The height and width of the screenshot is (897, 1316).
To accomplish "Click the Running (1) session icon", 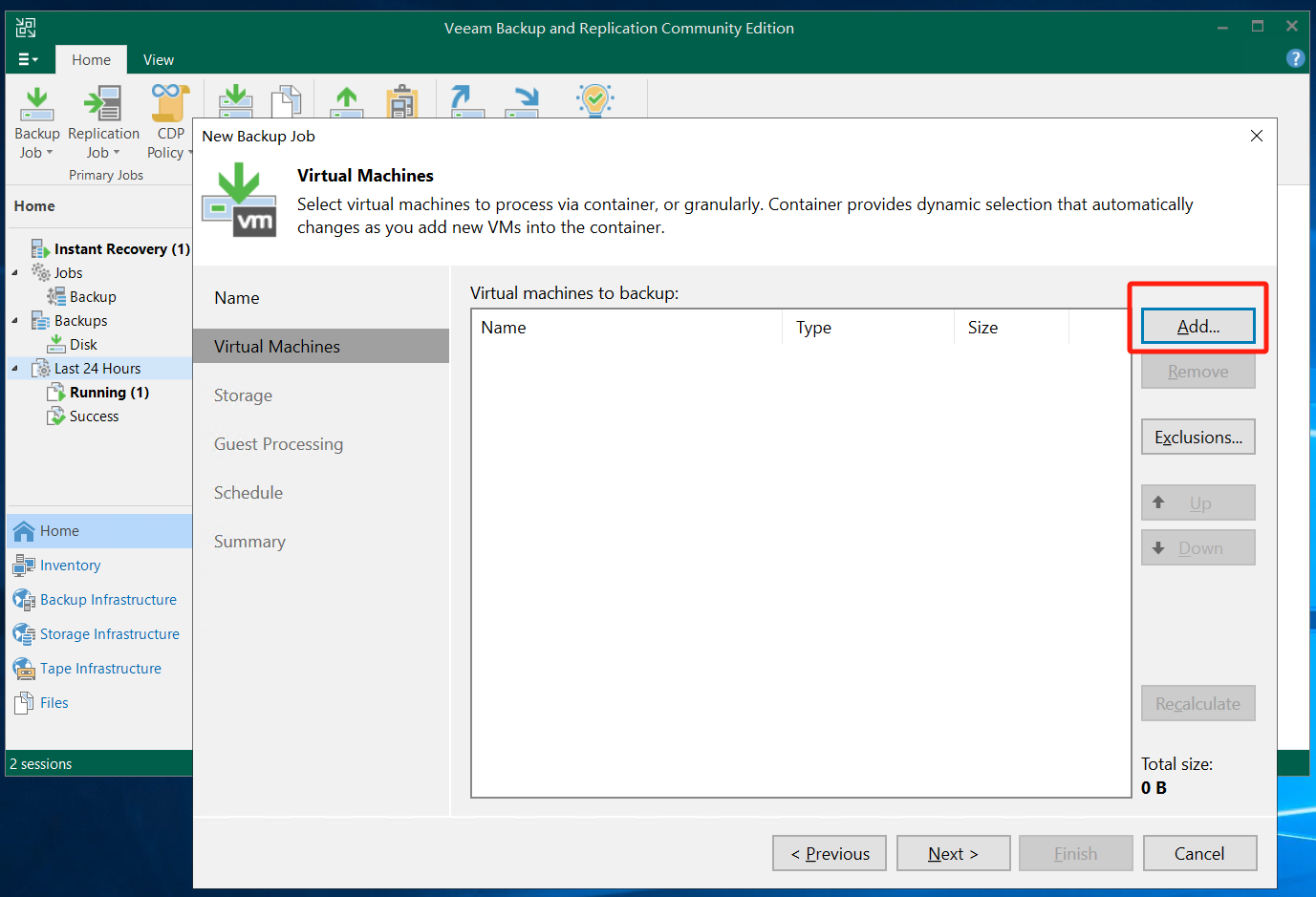I will [56, 392].
